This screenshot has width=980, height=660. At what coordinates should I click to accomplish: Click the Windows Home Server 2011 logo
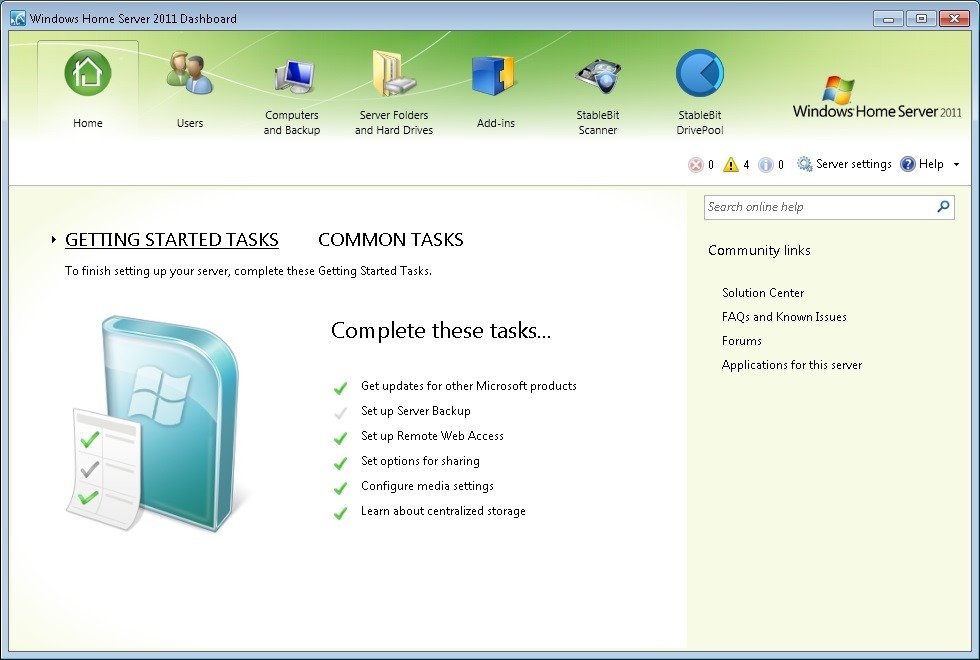(x=877, y=98)
